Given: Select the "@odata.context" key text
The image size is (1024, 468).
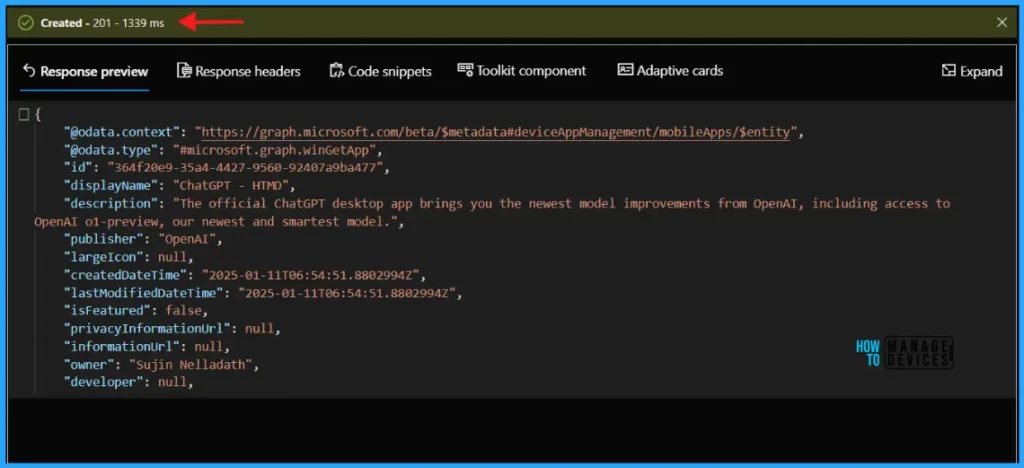Looking at the screenshot, I should click(x=121, y=133).
